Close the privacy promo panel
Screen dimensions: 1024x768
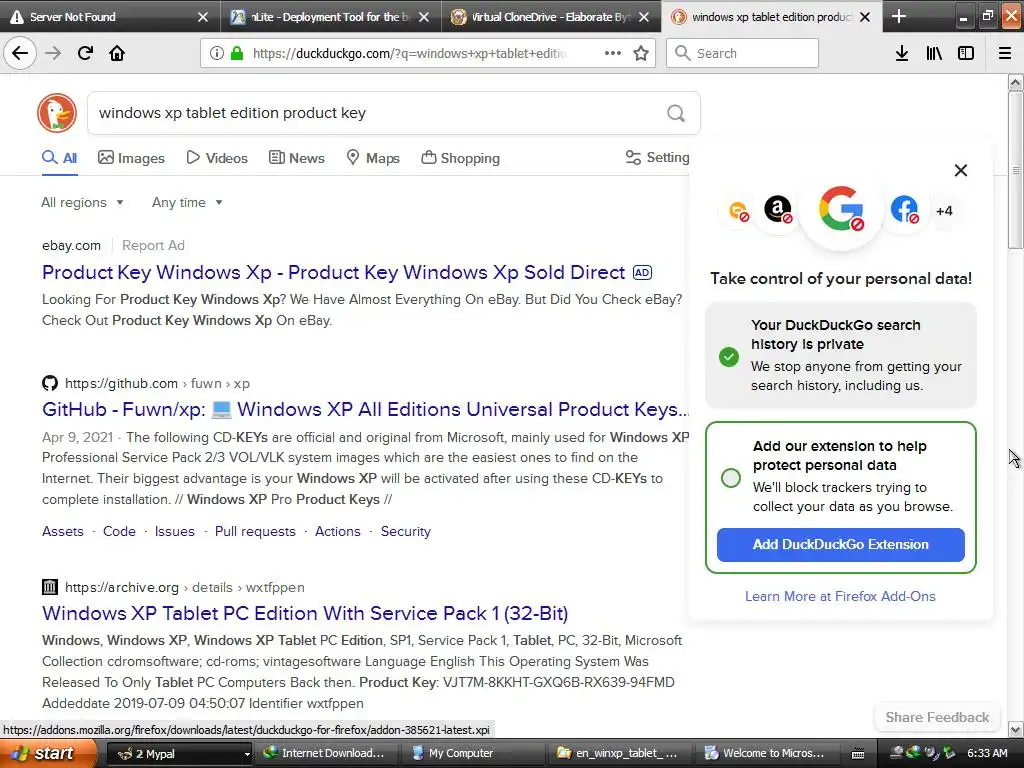tap(961, 170)
